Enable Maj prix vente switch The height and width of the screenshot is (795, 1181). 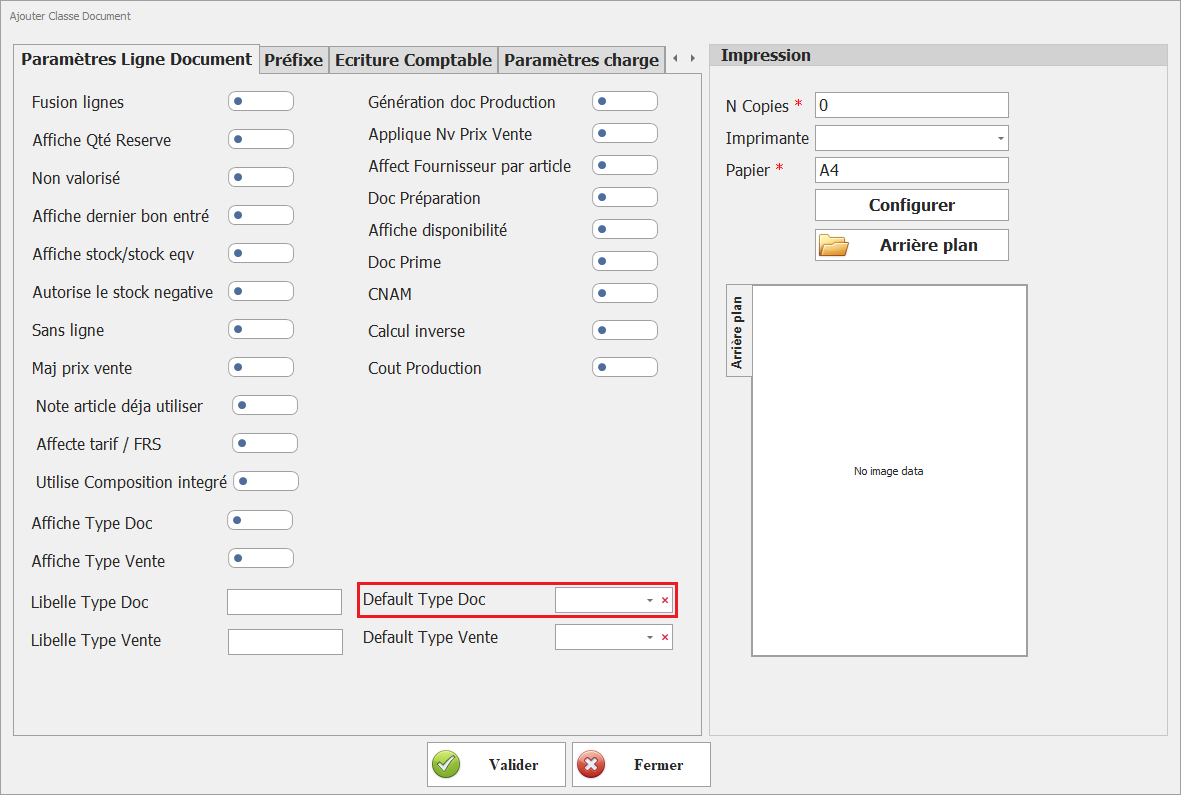[261, 367]
